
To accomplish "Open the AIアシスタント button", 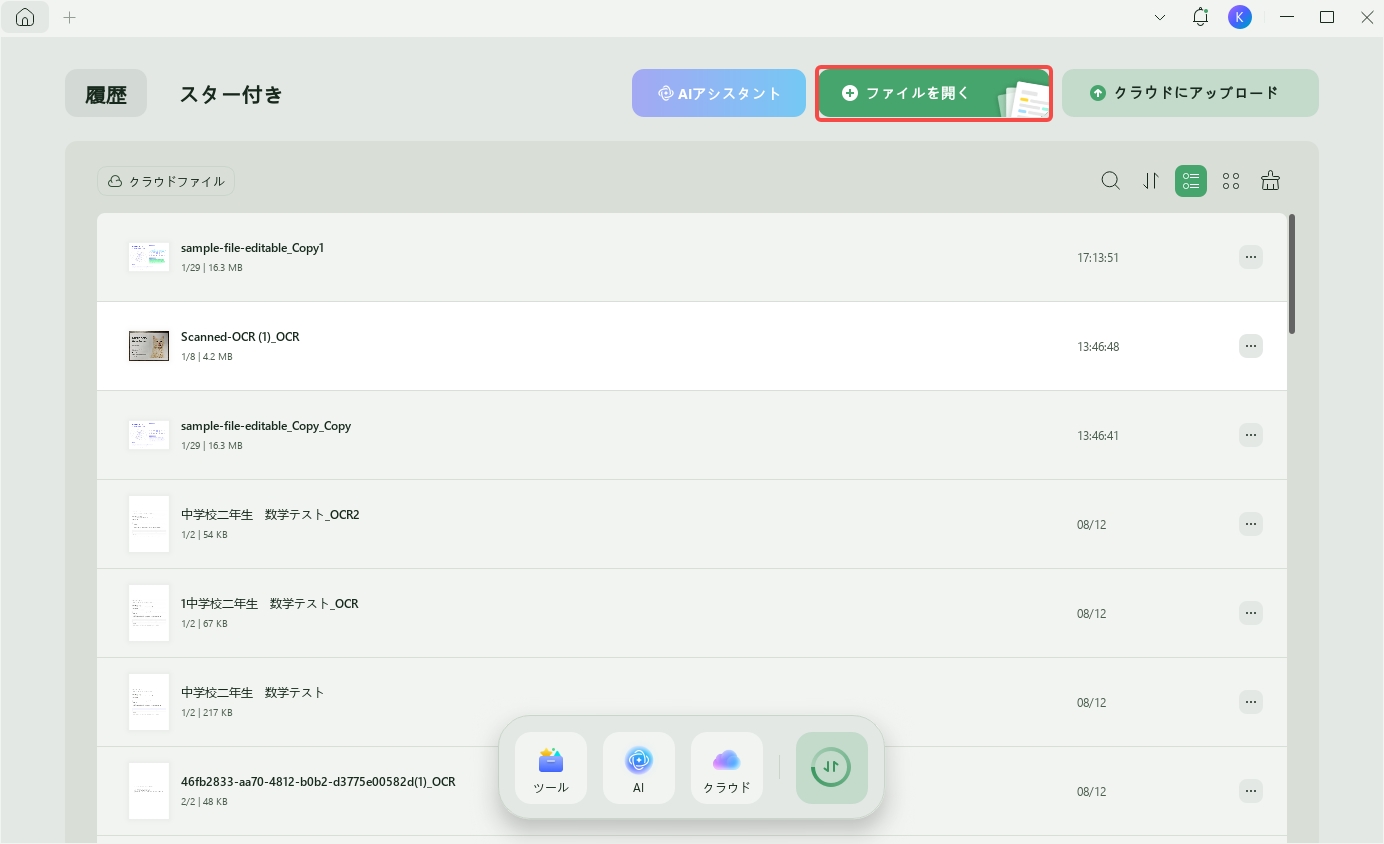I will click(719, 93).
